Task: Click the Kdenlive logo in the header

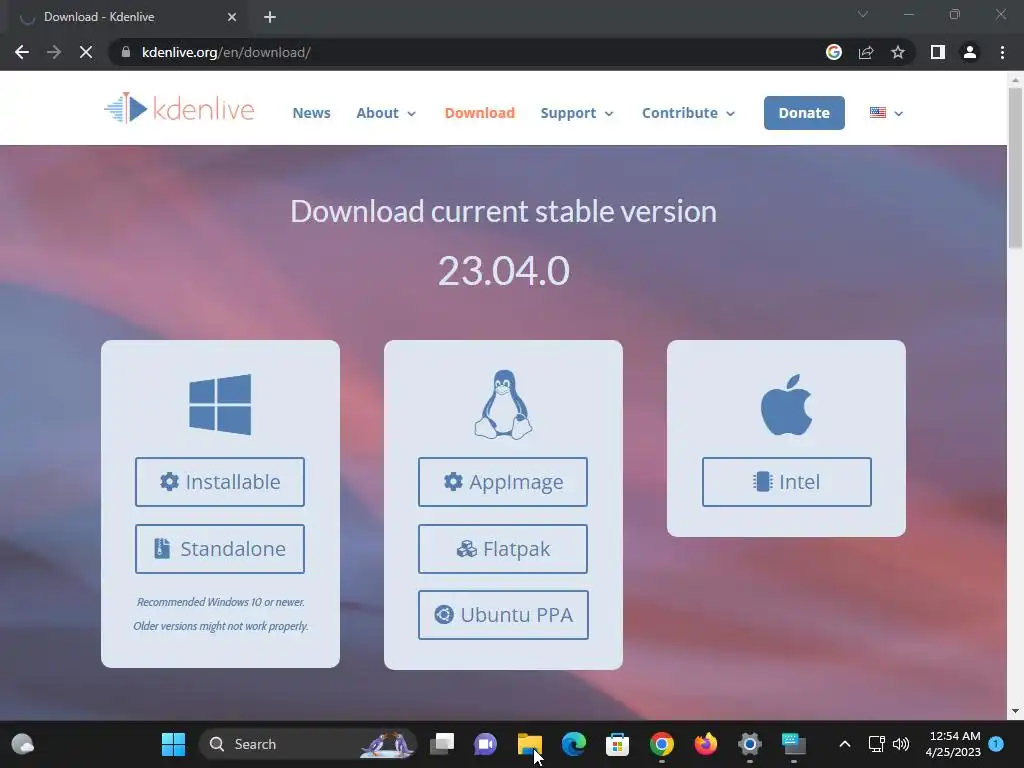Action: [x=179, y=108]
